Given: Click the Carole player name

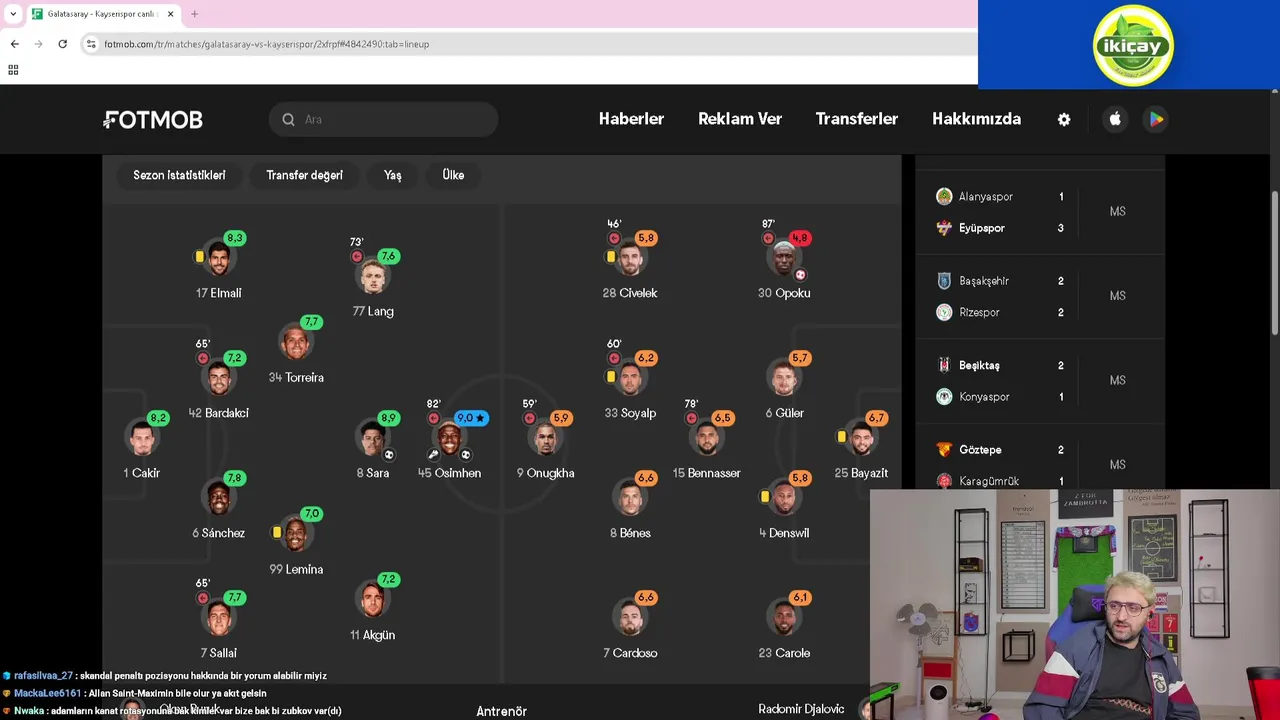Looking at the screenshot, I should pos(784,653).
